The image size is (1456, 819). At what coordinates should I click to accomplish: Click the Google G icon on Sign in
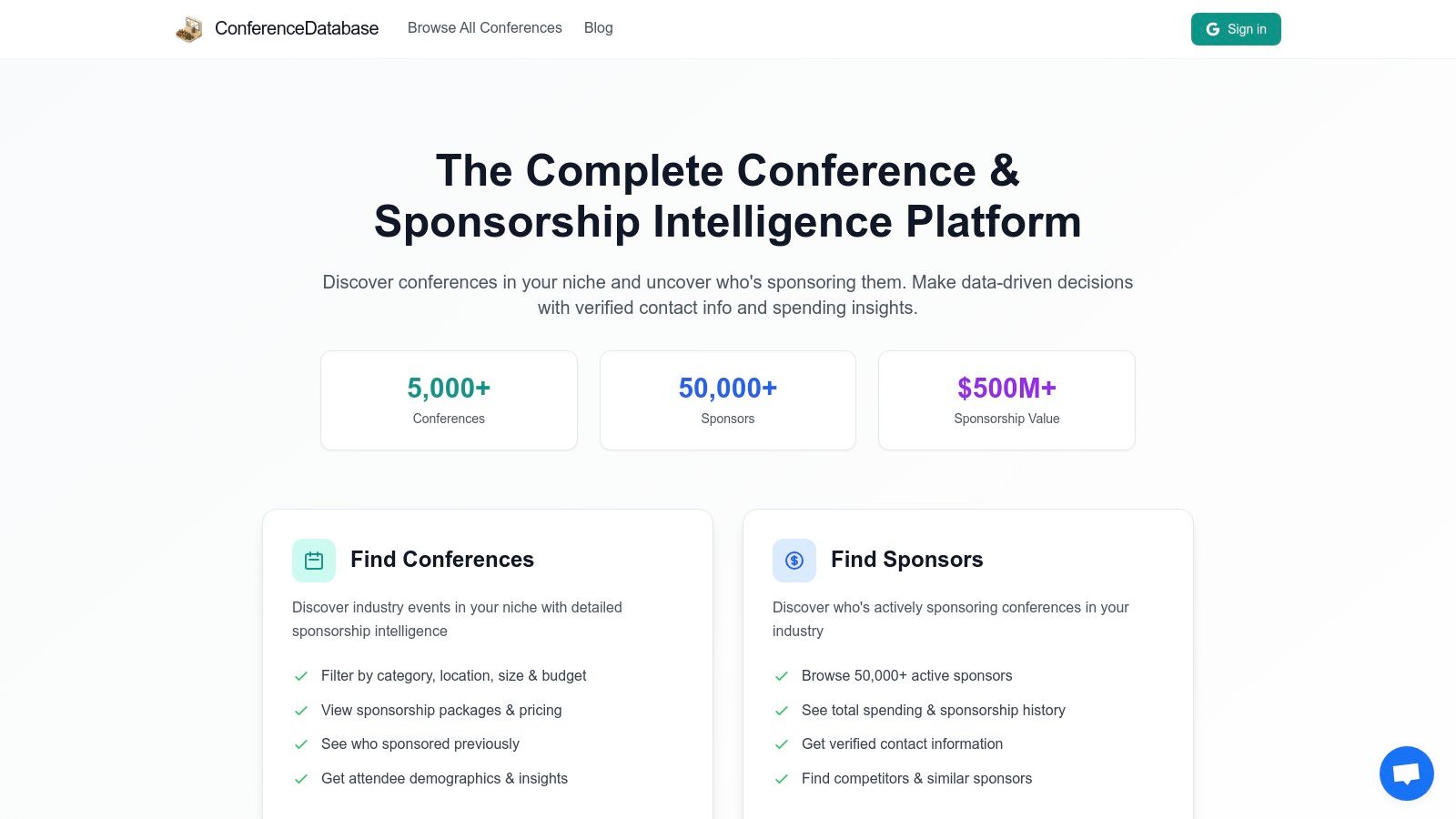tap(1212, 28)
